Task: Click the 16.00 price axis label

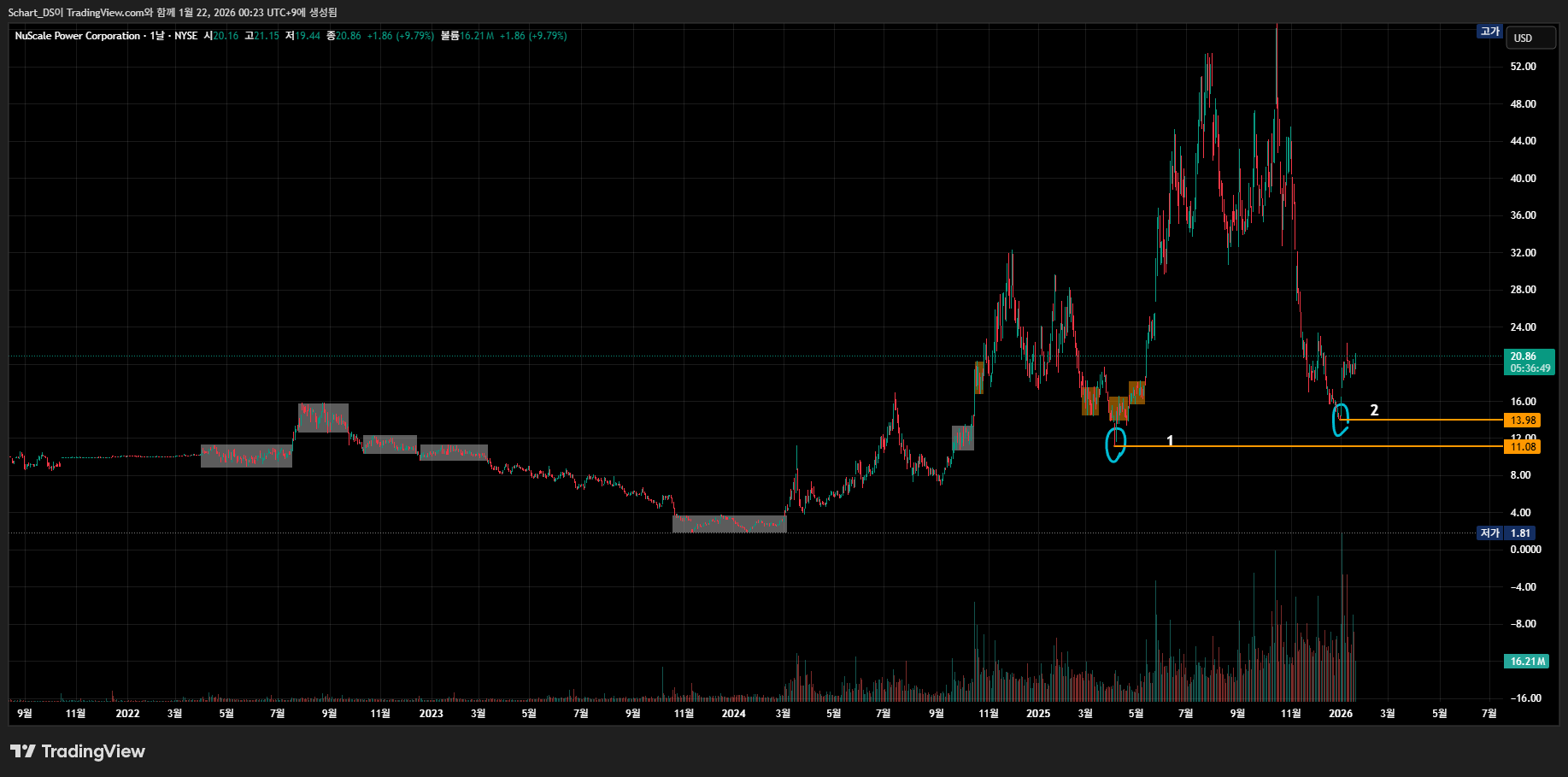Action: [x=1523, y=402]
